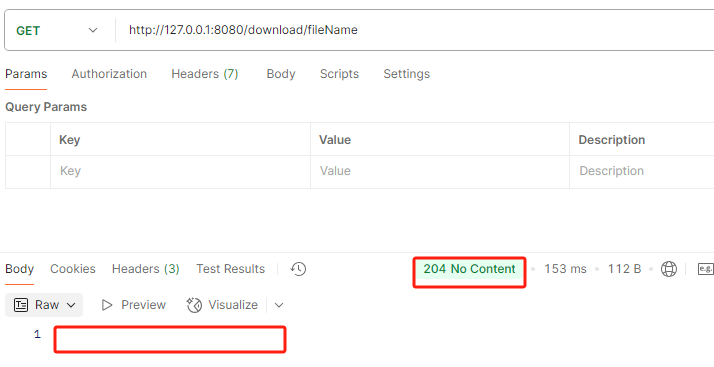This screenshot has height=367, width=714.
Task: Click the Raw format icon
Action: 21,305
